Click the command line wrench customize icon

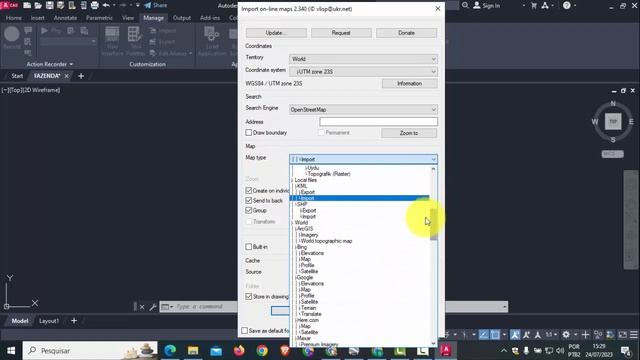pos(153,307)
